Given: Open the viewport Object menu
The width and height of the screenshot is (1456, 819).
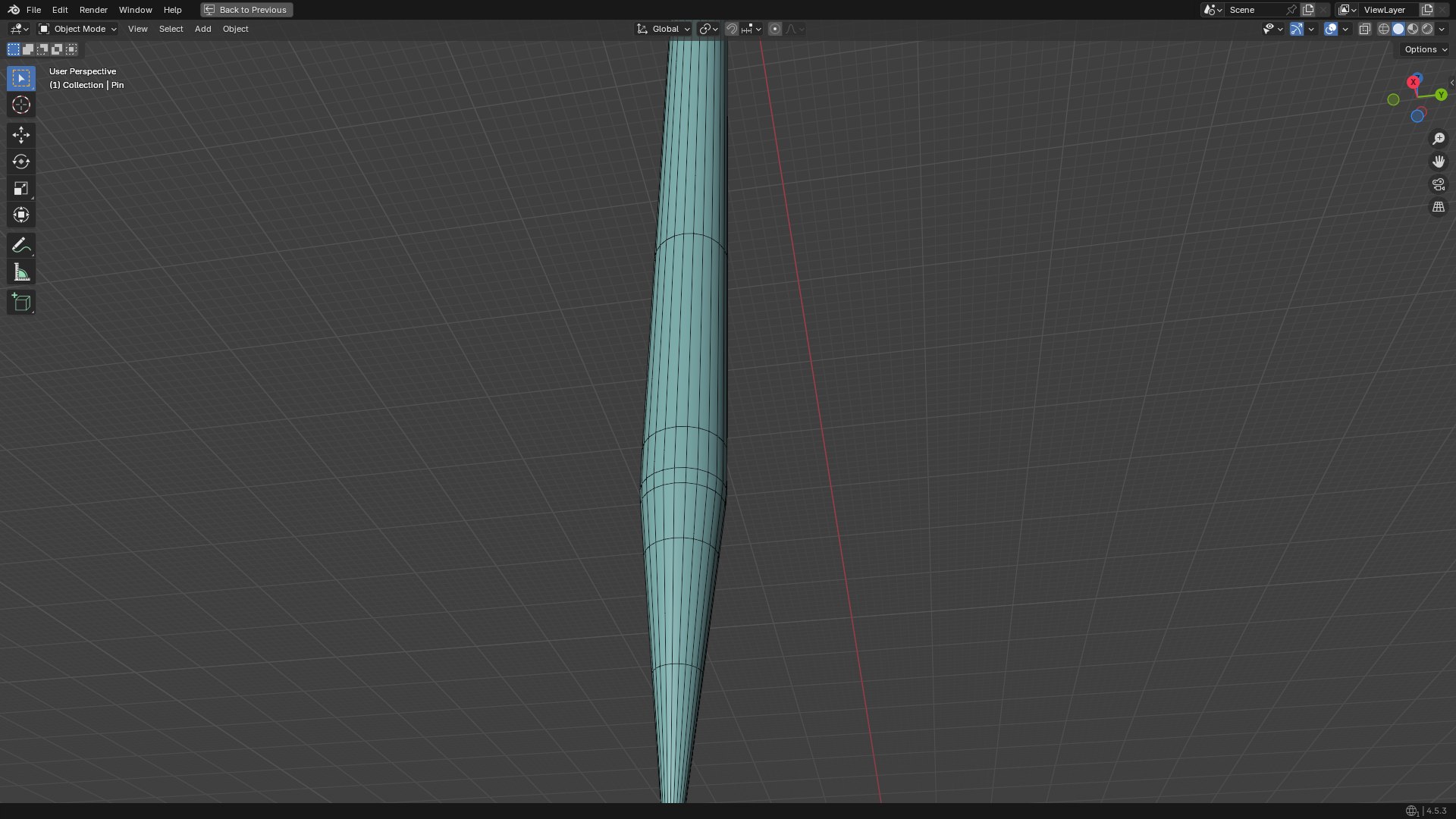Looking at the screenshot, I should 235,29.
